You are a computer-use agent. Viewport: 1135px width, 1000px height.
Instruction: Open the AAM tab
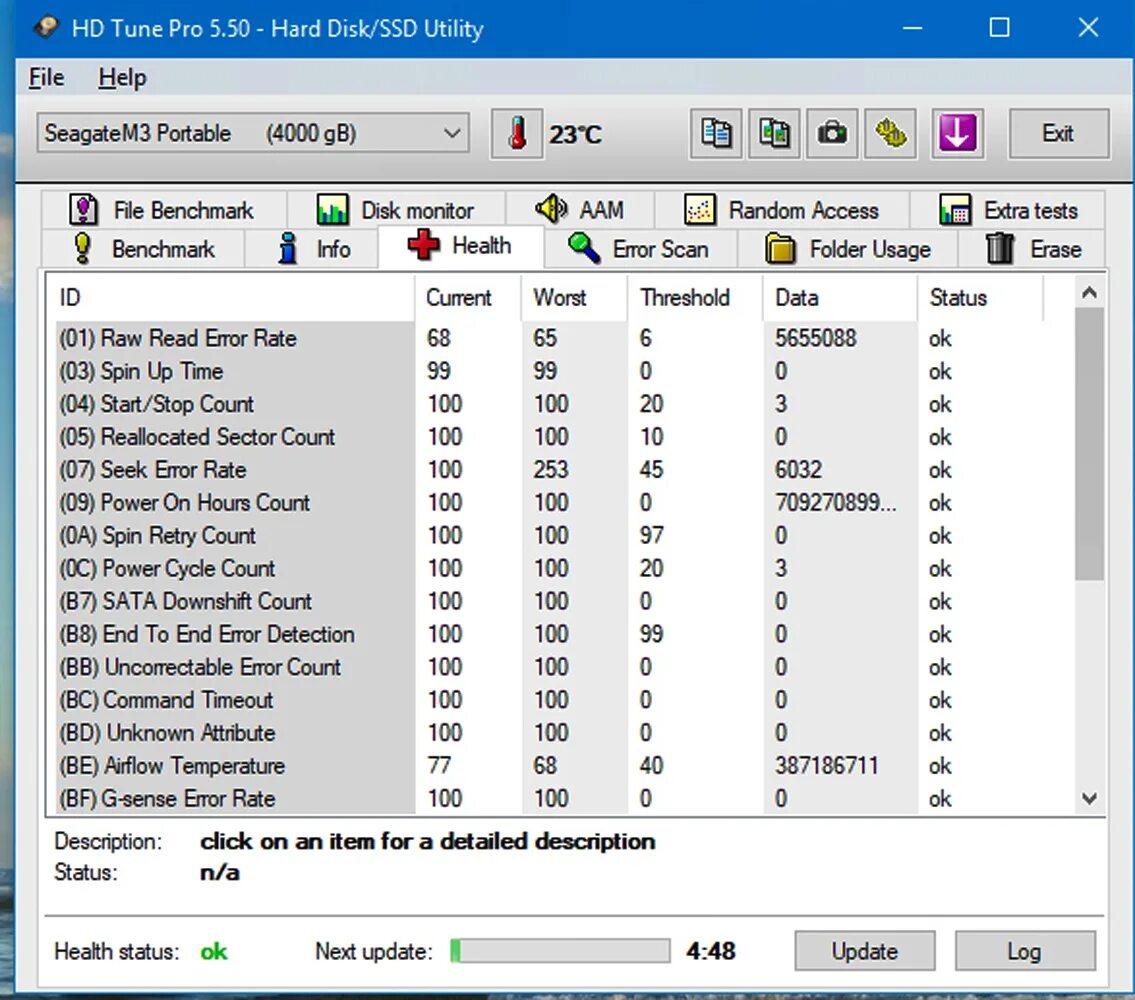pos(580,210)
